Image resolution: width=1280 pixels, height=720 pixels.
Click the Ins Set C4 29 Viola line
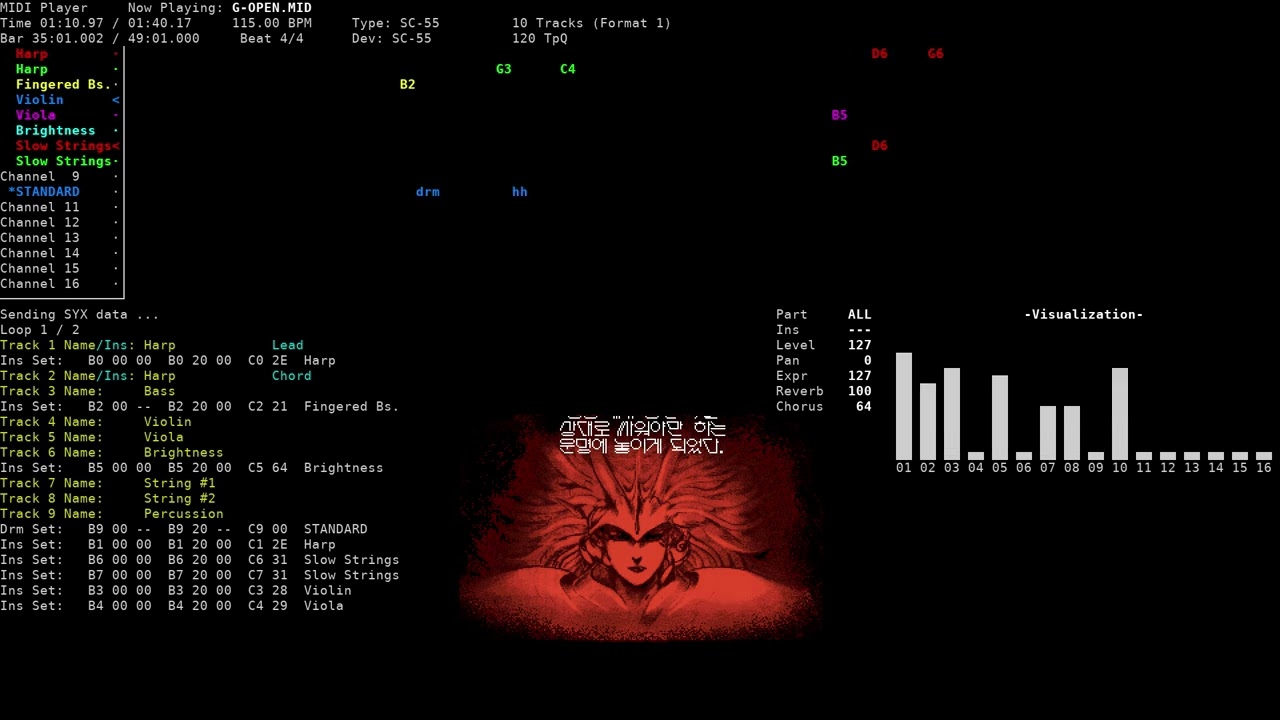[172, 606]
